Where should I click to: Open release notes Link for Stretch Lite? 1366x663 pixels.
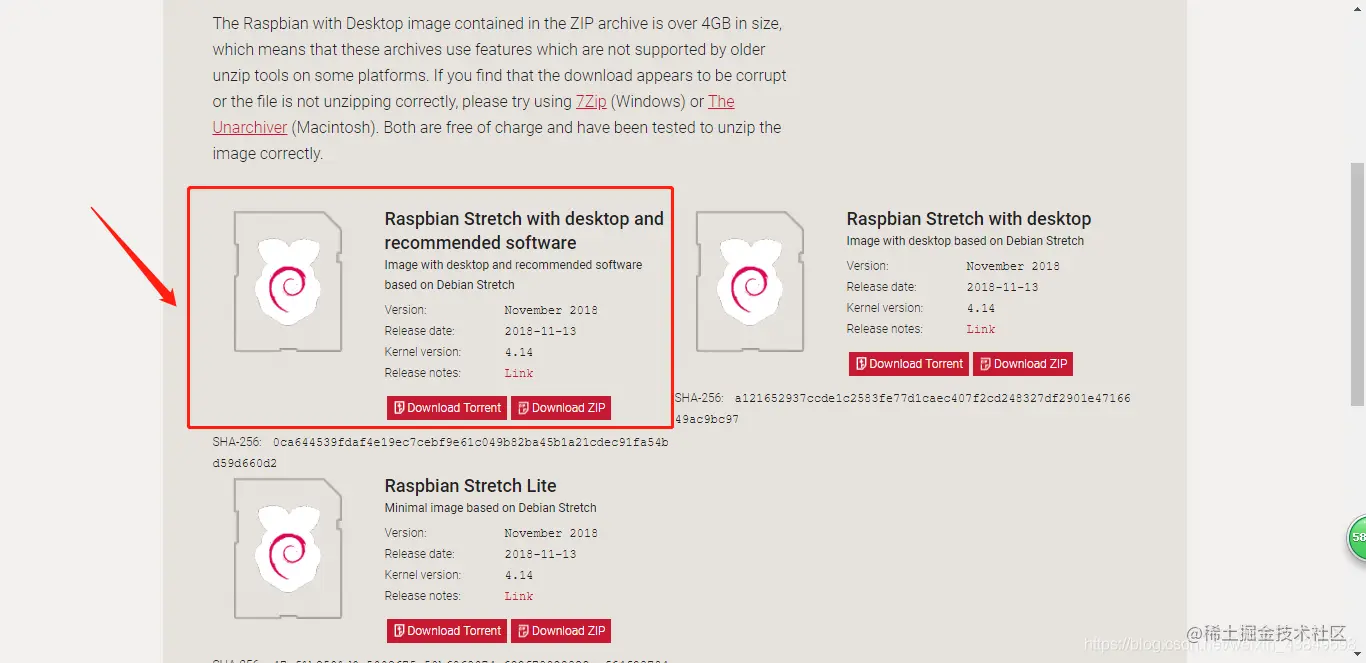519,596
